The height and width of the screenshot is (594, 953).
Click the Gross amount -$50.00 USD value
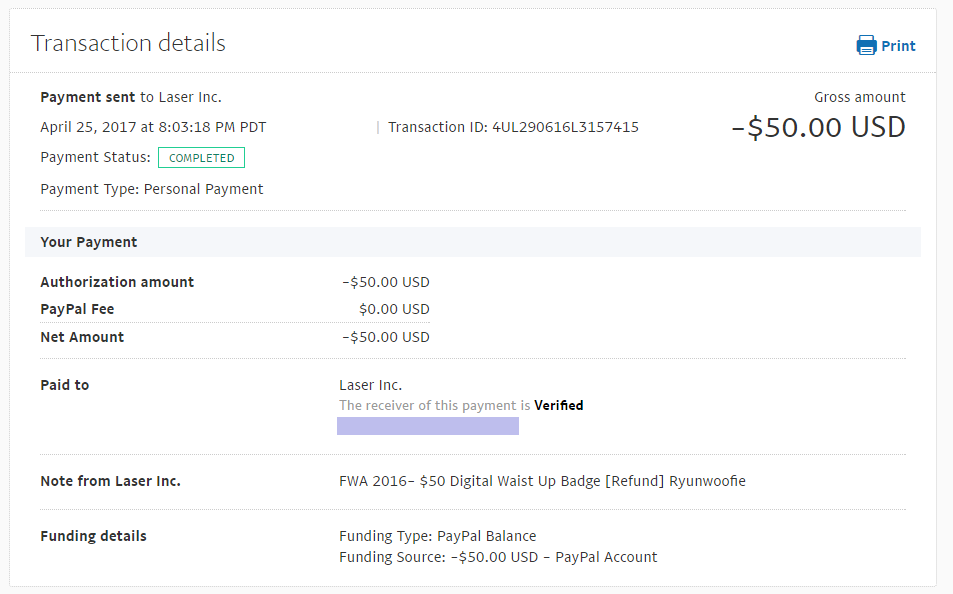point(818,128)
